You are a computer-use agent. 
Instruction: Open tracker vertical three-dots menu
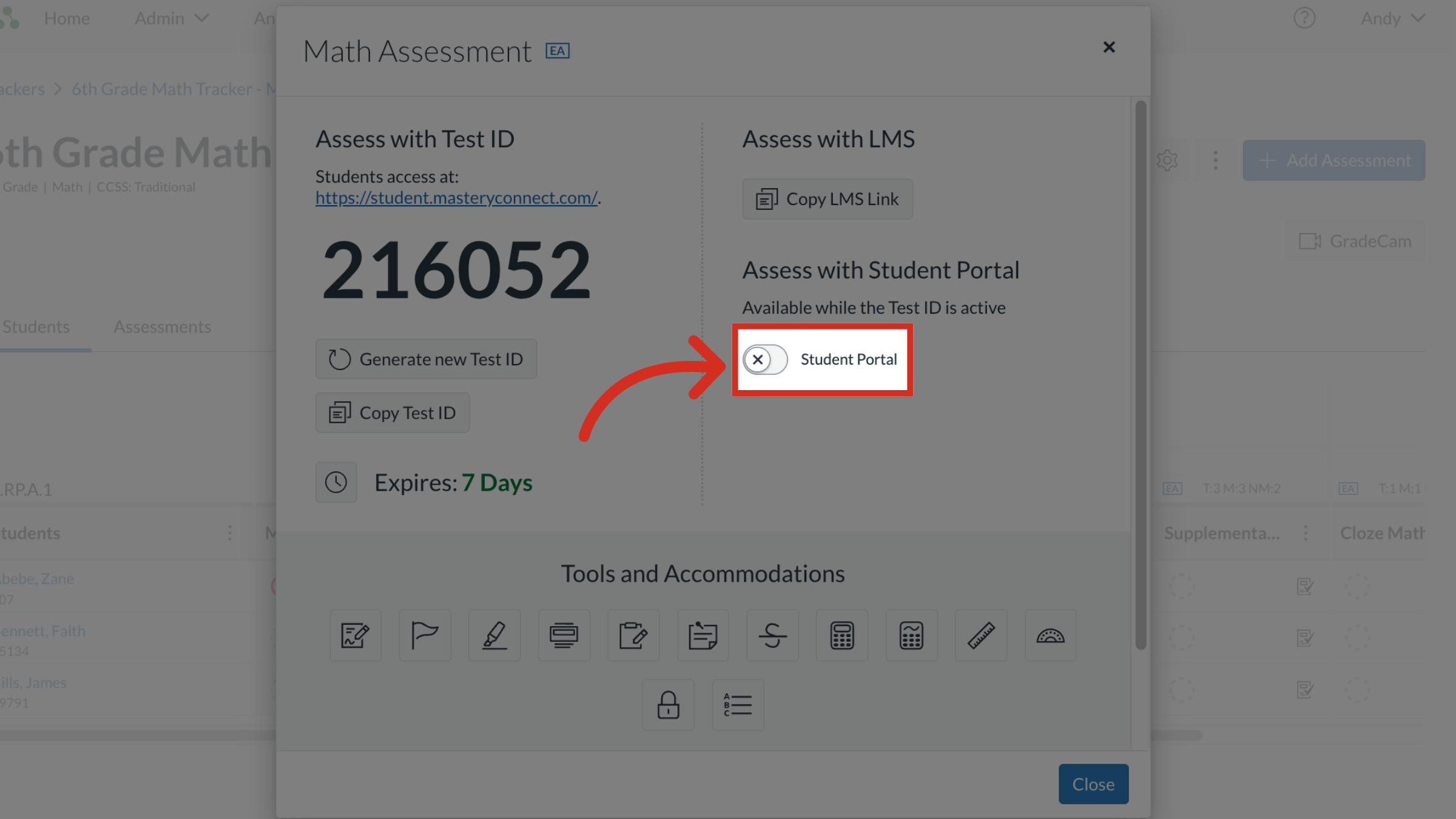point(1215,160)
